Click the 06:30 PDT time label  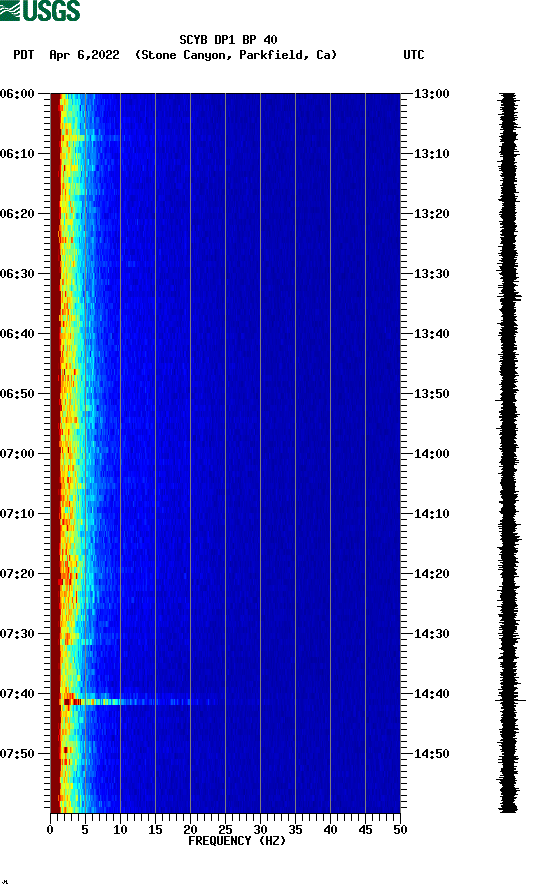click(x=18, y=273)
